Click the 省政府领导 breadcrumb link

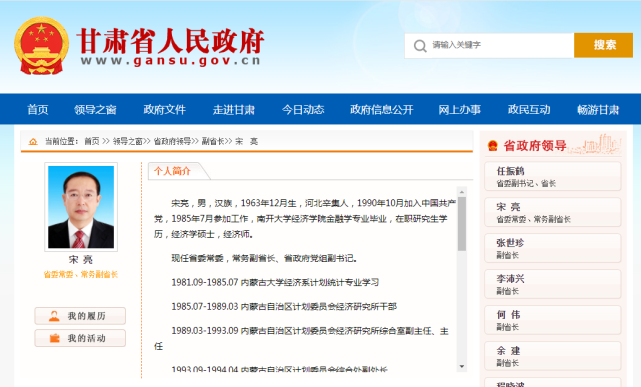click(x=172, y=141)
